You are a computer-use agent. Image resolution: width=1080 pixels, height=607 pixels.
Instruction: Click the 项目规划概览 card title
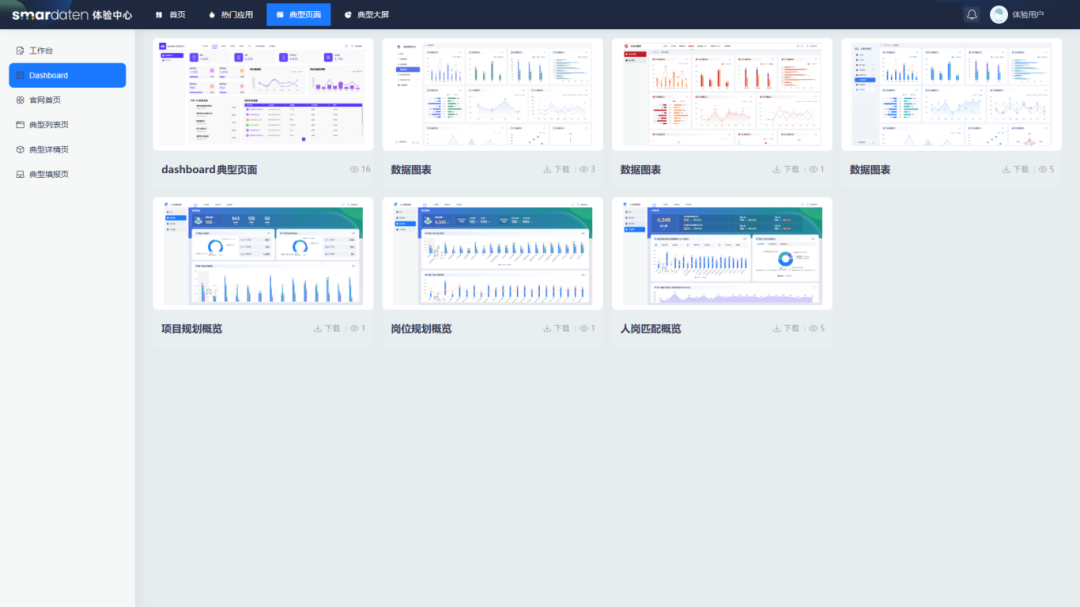click(x=191, y=329)
